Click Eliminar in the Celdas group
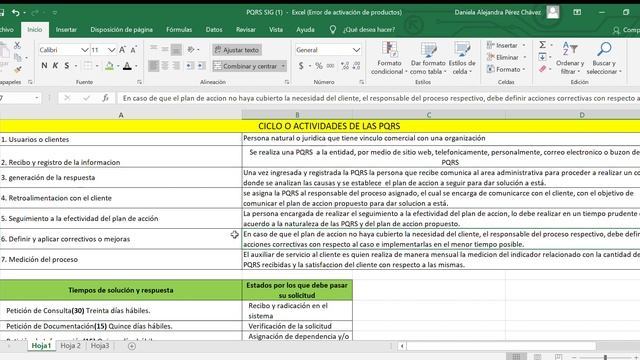 506,57
